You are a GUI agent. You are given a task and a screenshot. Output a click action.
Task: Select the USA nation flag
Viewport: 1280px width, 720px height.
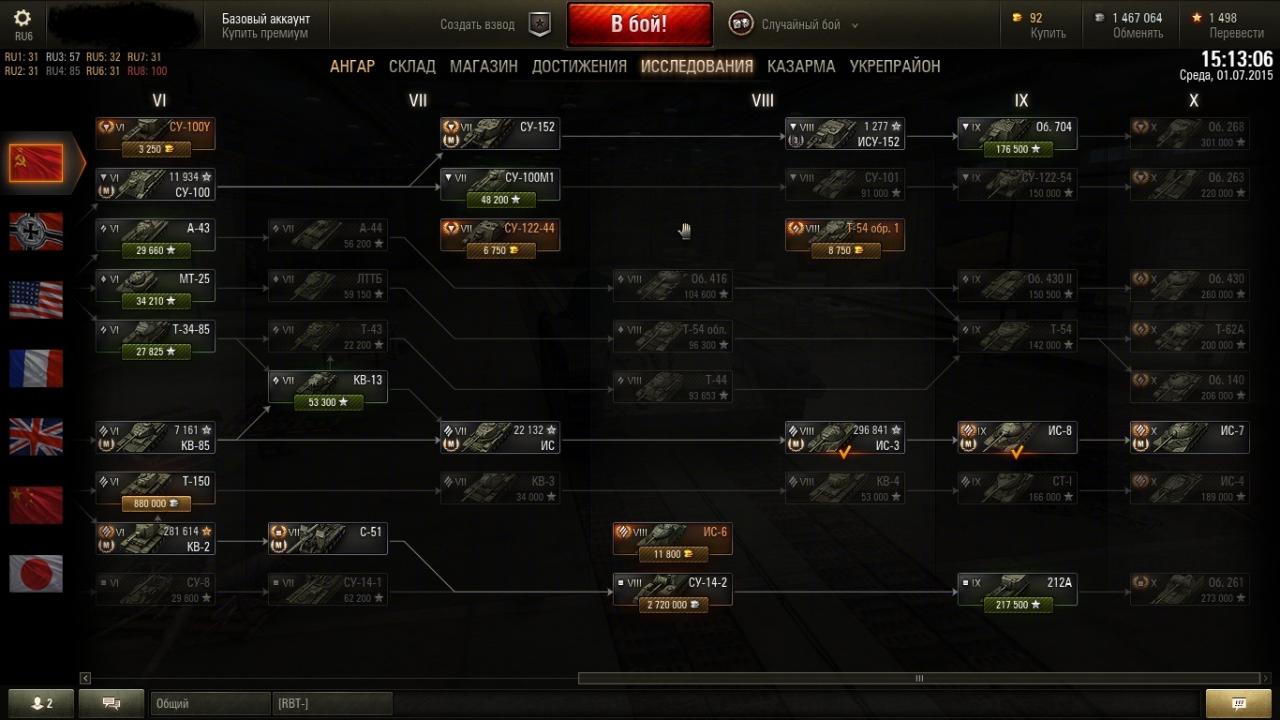coord(36,299)
